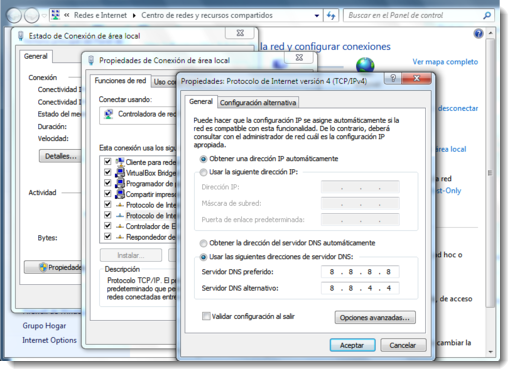The height and width of the screenshot is (369, 510).
Task: Click the Instalar button
Action: pyautogui.click(x=131, y=255)
